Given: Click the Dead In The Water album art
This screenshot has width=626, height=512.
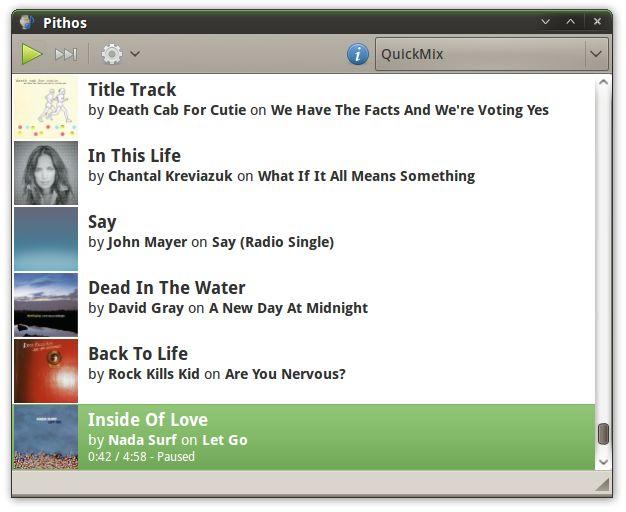Looking at the screenshot, I should point(46,305).
